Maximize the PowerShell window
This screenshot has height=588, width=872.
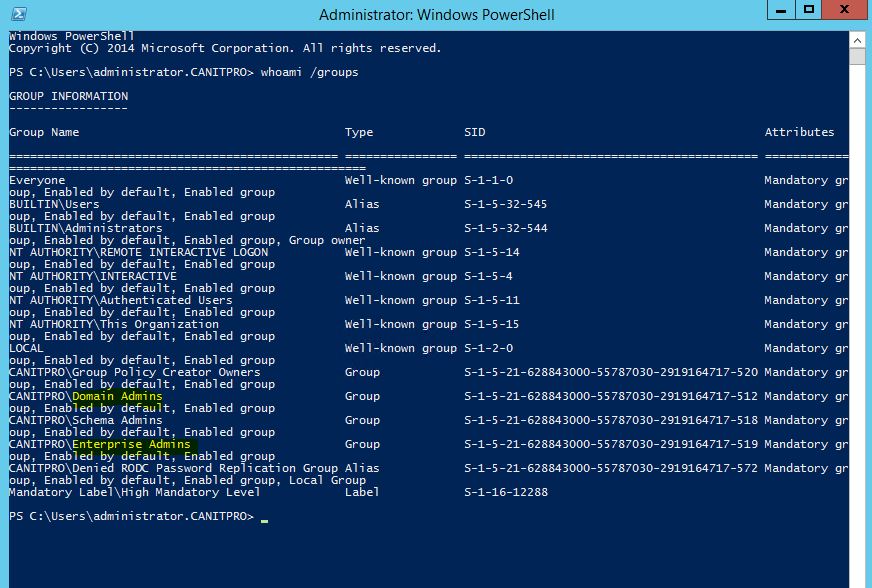click(x=809, y=10)
